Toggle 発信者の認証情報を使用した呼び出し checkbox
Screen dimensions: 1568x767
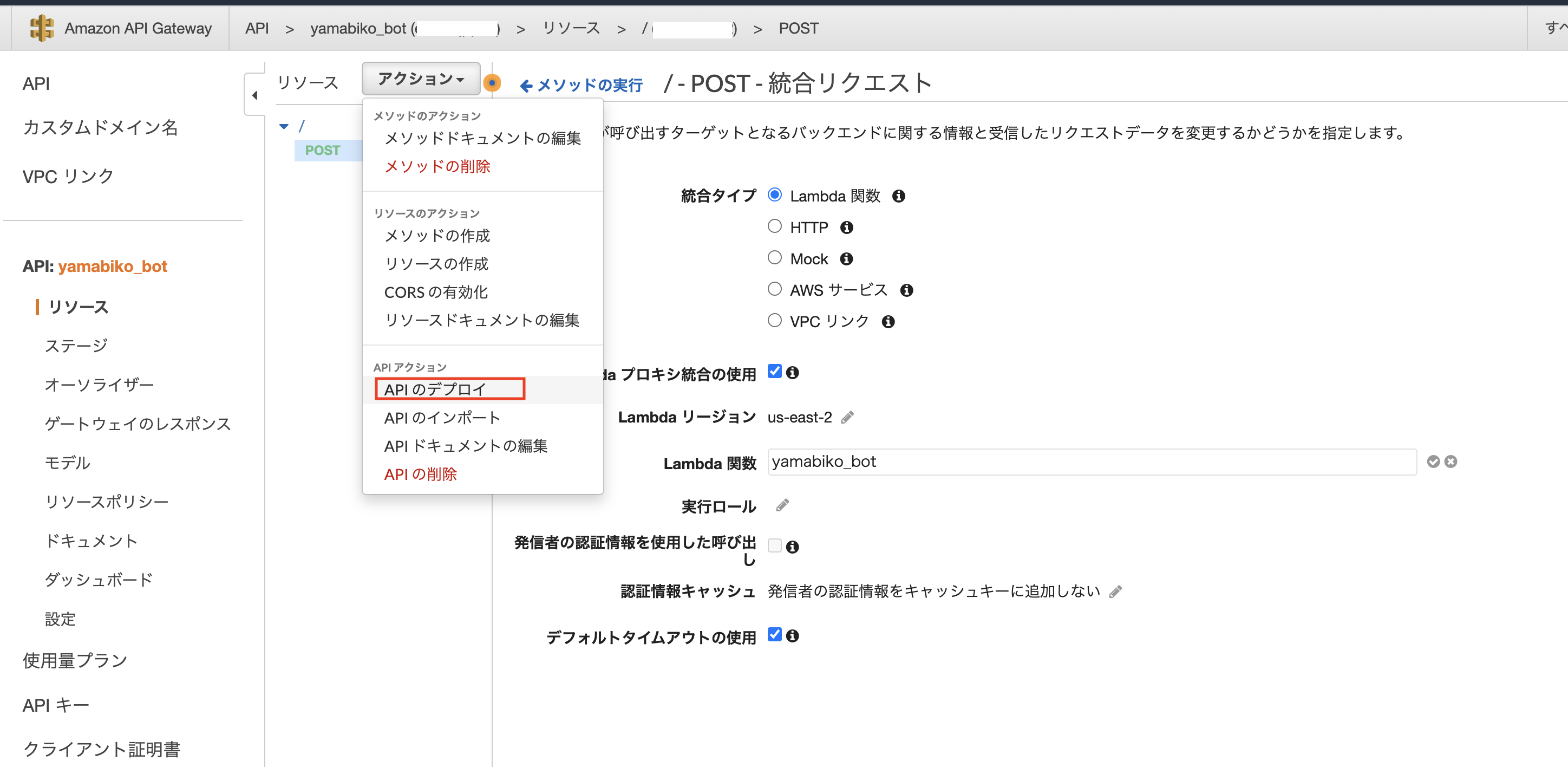tap(774, 545)
